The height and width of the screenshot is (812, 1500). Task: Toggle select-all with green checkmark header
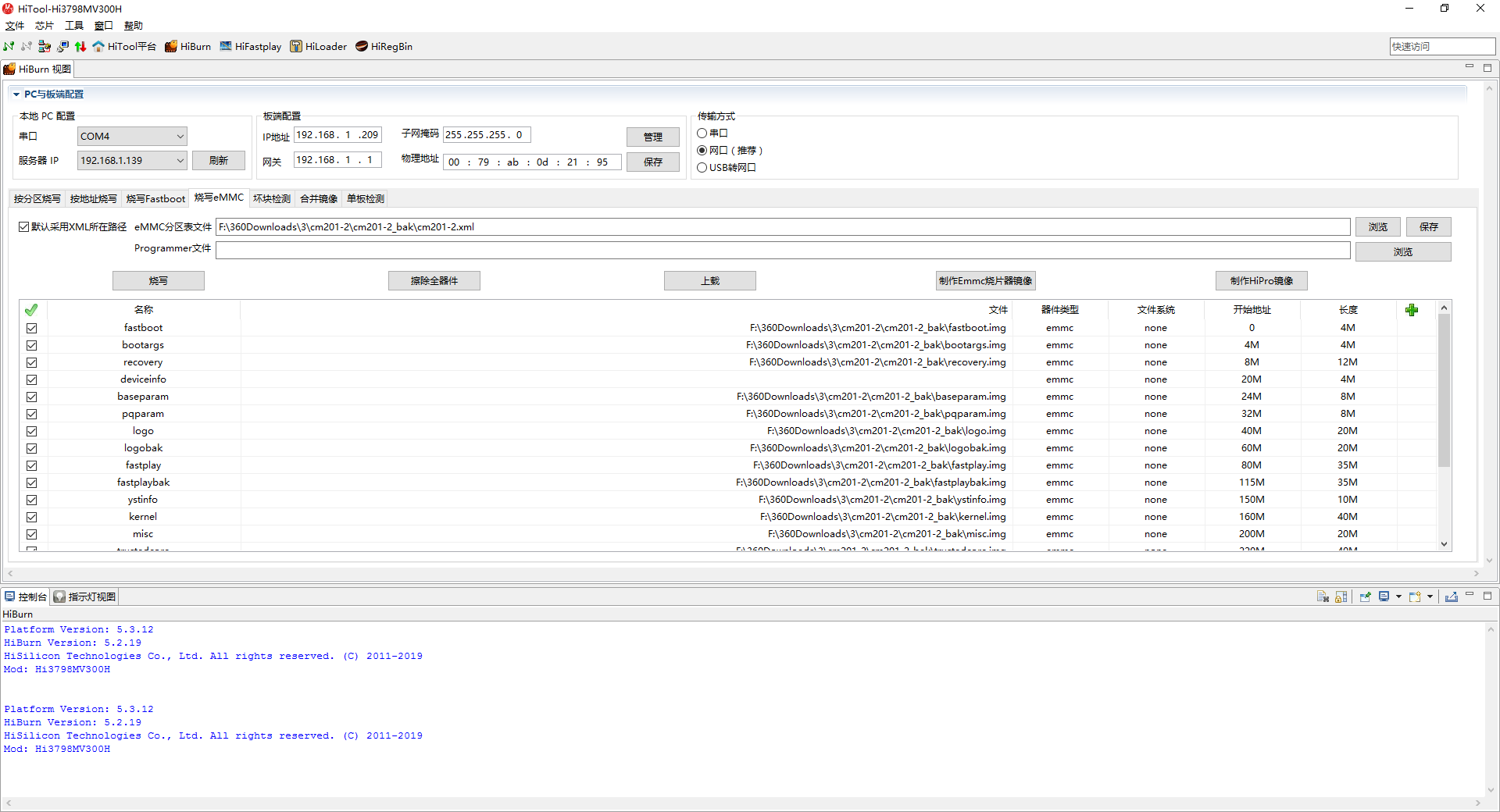coord(31,310)
